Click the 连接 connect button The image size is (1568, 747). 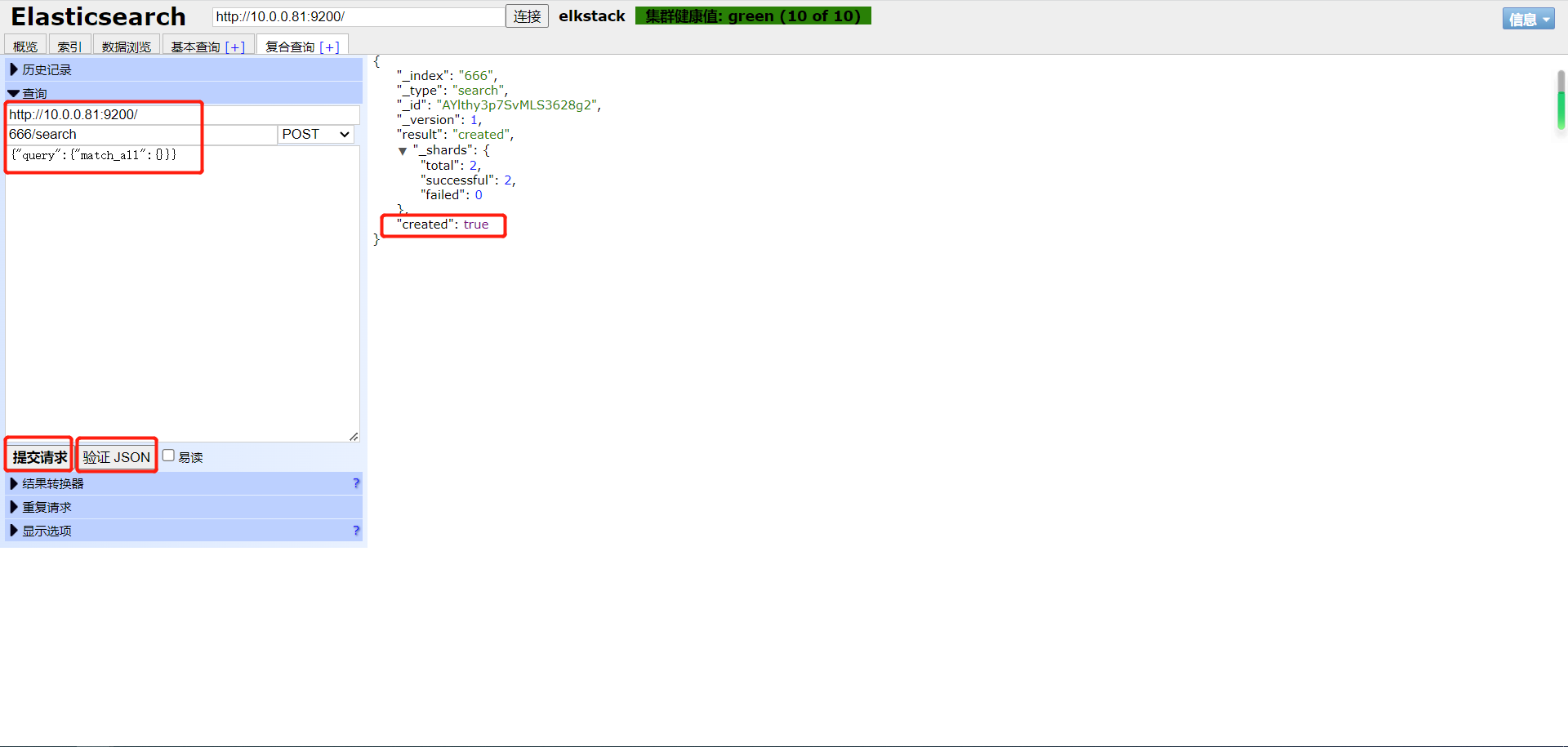point(527,16)
